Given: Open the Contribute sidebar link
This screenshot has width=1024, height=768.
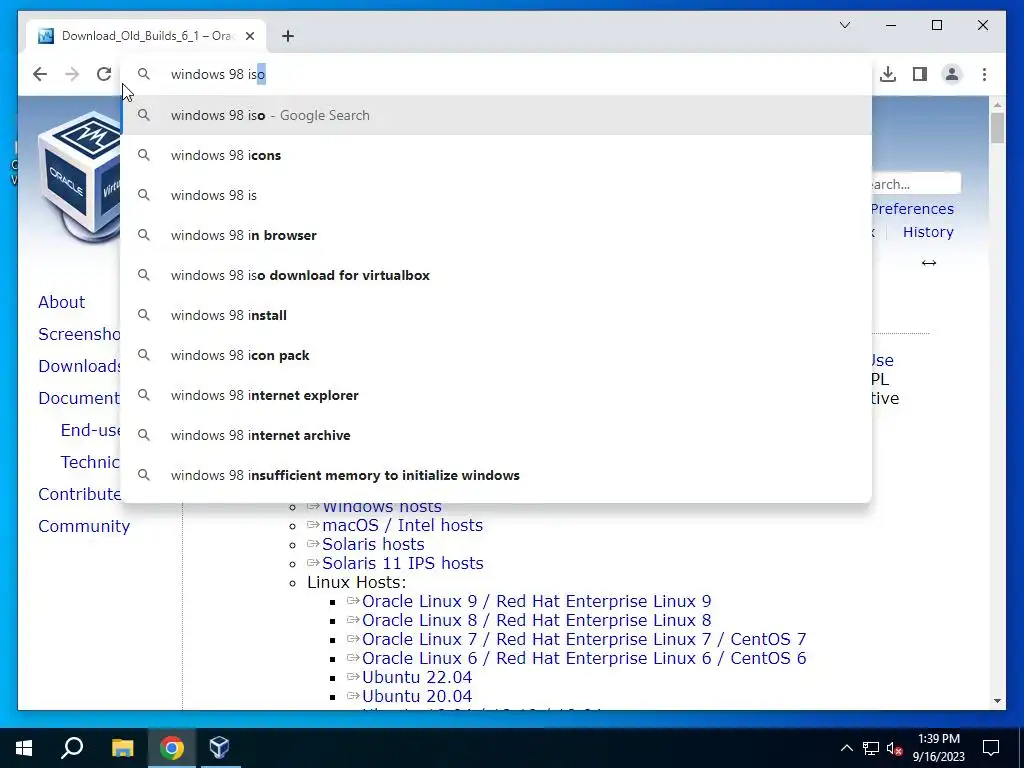Looking at the screenshot, I should (x=80, y=494).
